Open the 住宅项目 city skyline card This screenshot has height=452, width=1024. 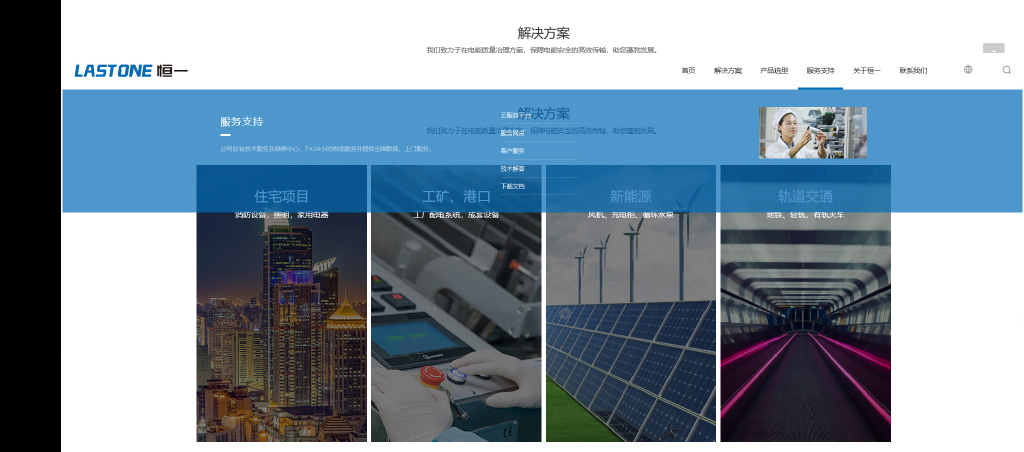pos(281,303)
